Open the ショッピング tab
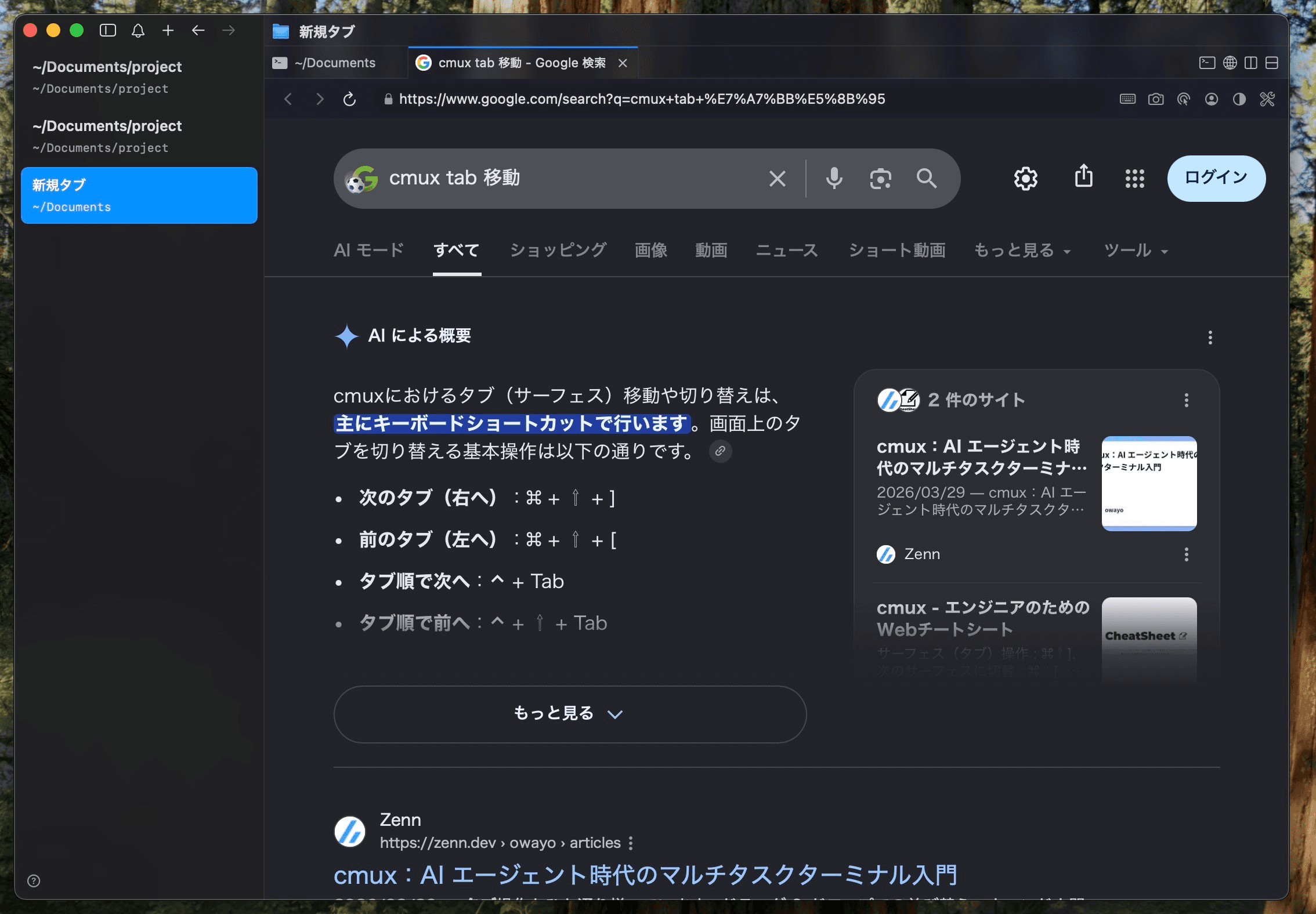 (x=558, y=251)
